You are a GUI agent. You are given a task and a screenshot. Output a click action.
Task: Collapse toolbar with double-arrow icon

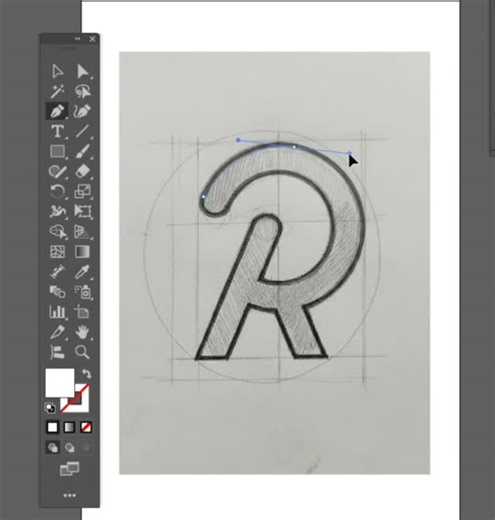[78, 39]
